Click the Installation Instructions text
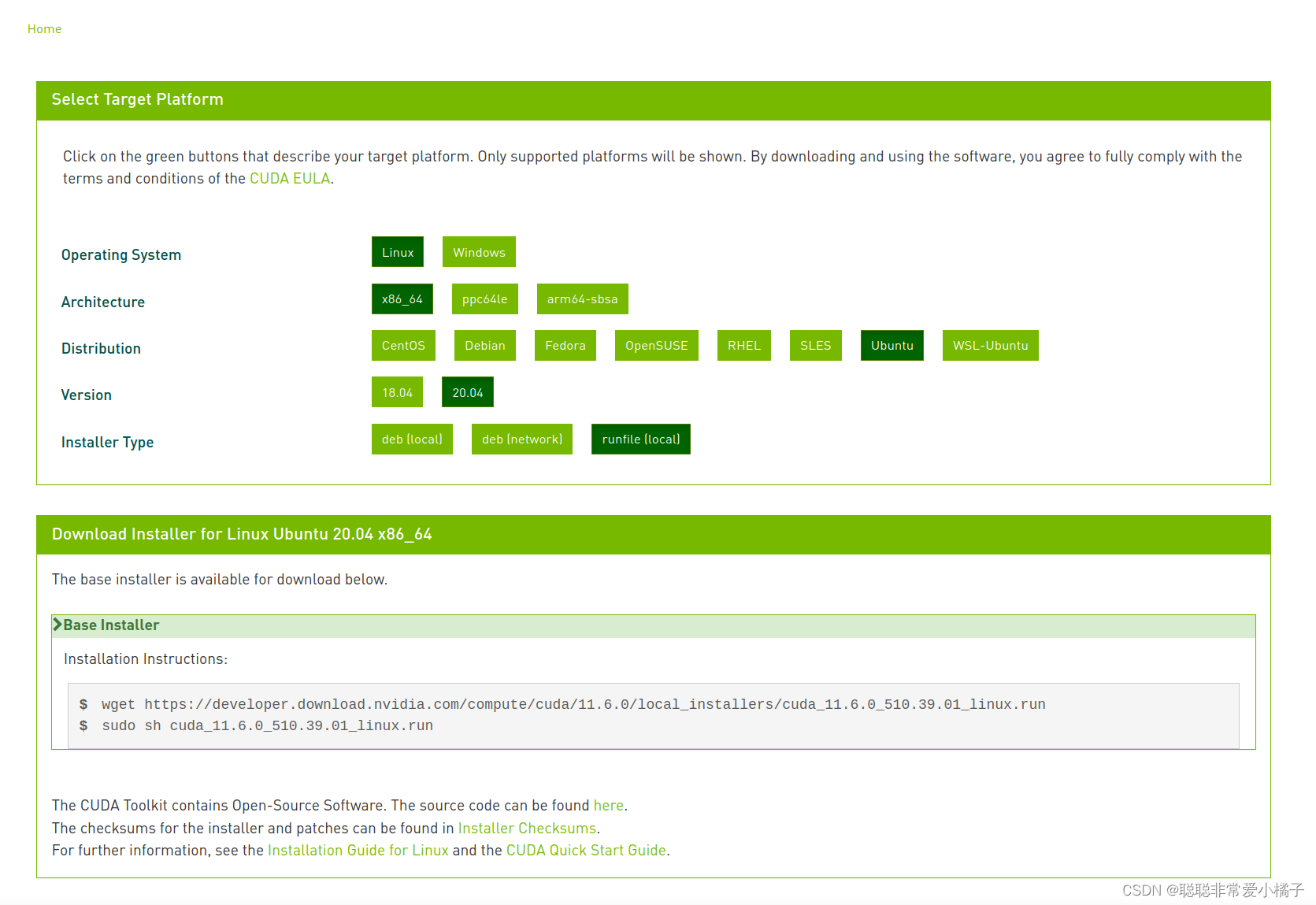The image size is (1316, 905). tap(146, 659)
